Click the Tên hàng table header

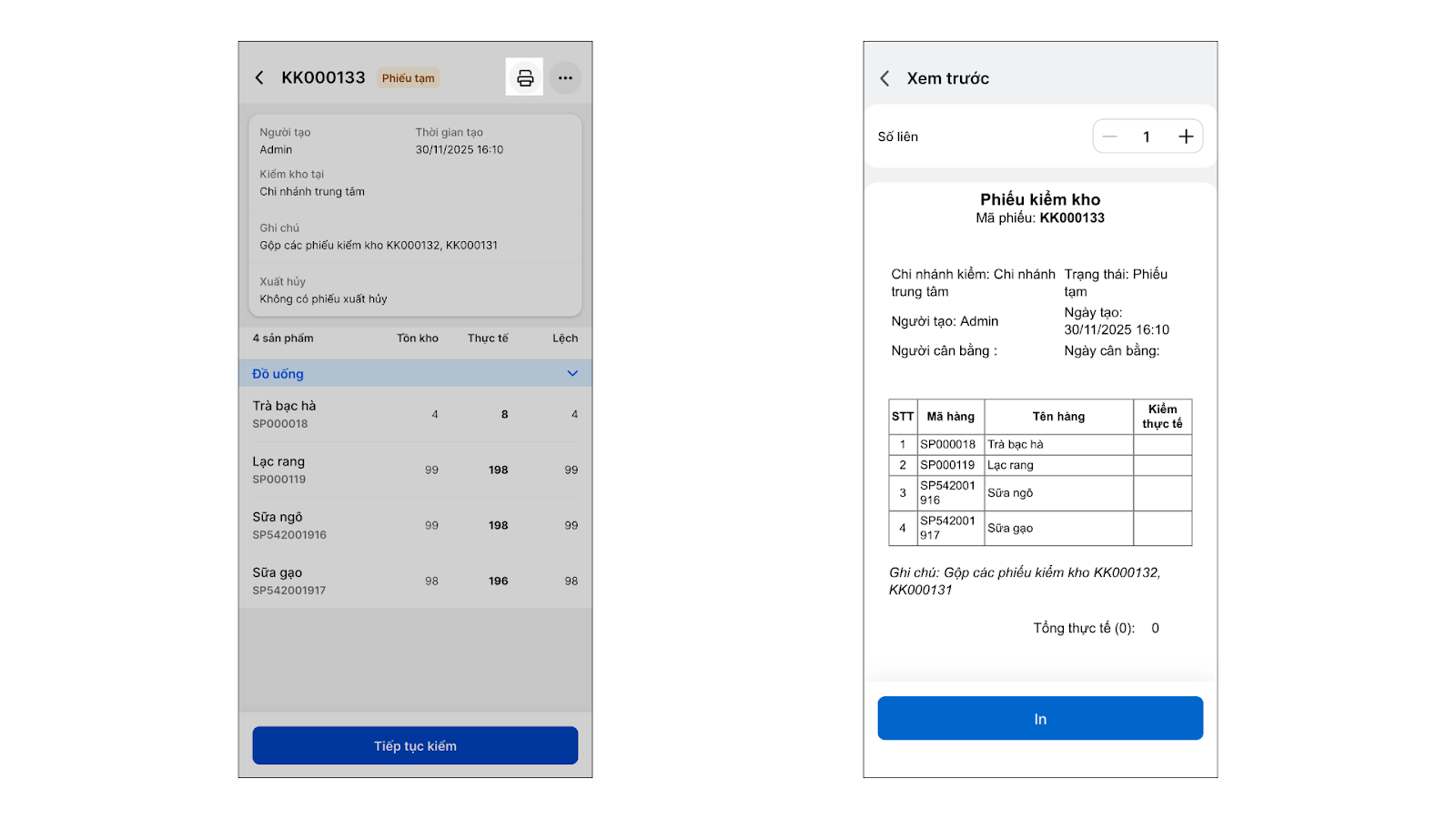tap(1058, 416)
